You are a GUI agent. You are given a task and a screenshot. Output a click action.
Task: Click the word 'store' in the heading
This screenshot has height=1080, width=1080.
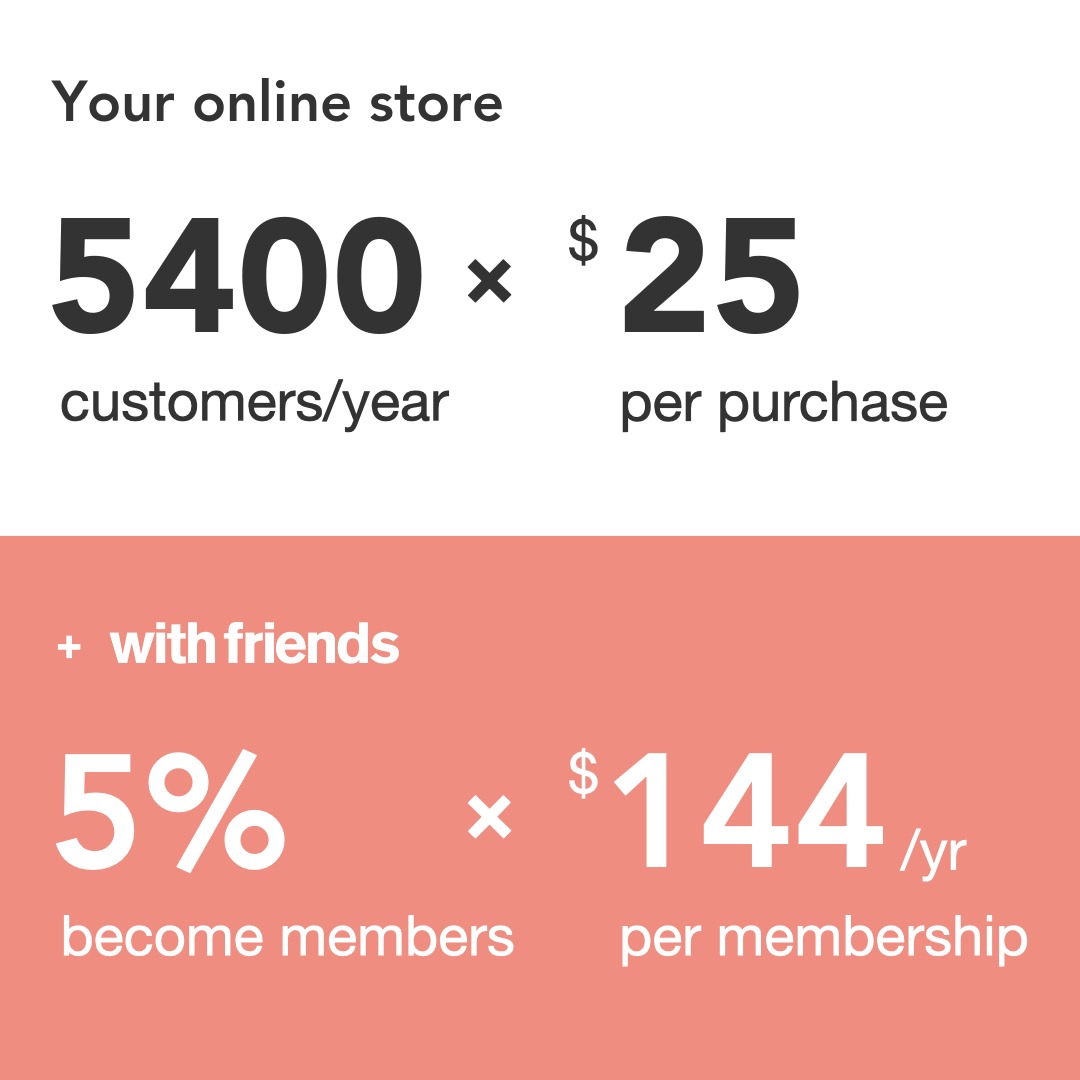435,103
